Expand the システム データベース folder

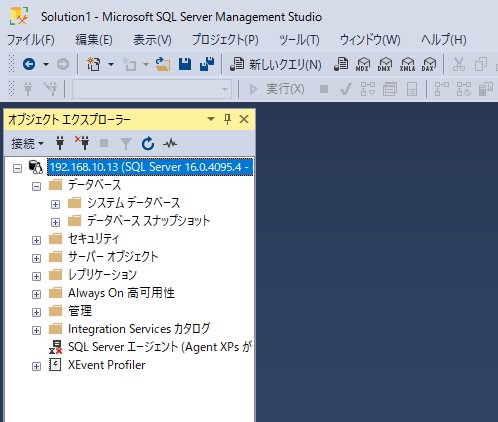coord(55,204)
